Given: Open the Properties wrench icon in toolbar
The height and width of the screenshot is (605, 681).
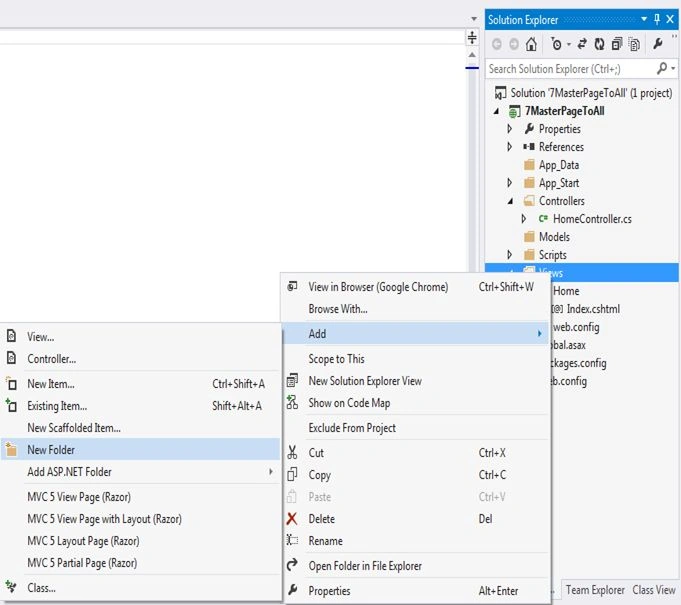Looking at the screenshot, I should 658,44.
